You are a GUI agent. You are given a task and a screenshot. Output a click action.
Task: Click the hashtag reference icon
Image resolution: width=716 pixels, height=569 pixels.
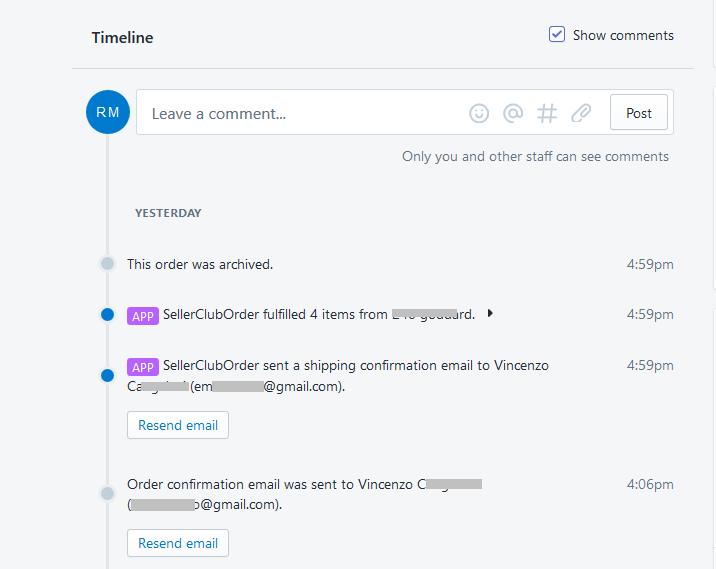tap(547, 114)
